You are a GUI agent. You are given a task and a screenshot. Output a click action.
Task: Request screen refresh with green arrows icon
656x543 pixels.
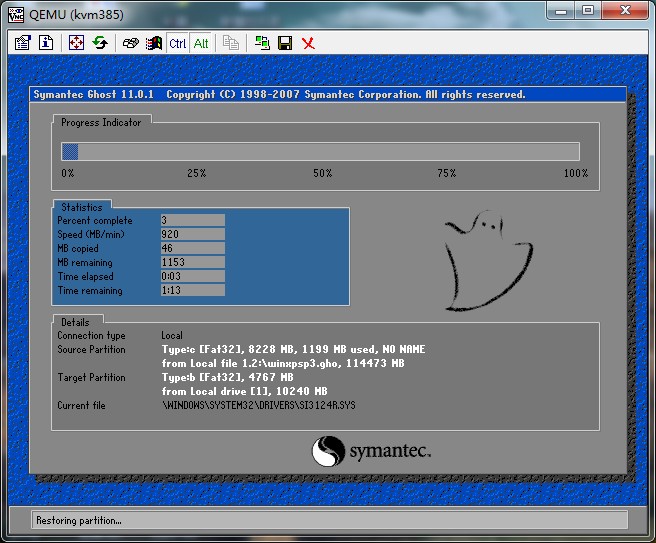[100, 43]
